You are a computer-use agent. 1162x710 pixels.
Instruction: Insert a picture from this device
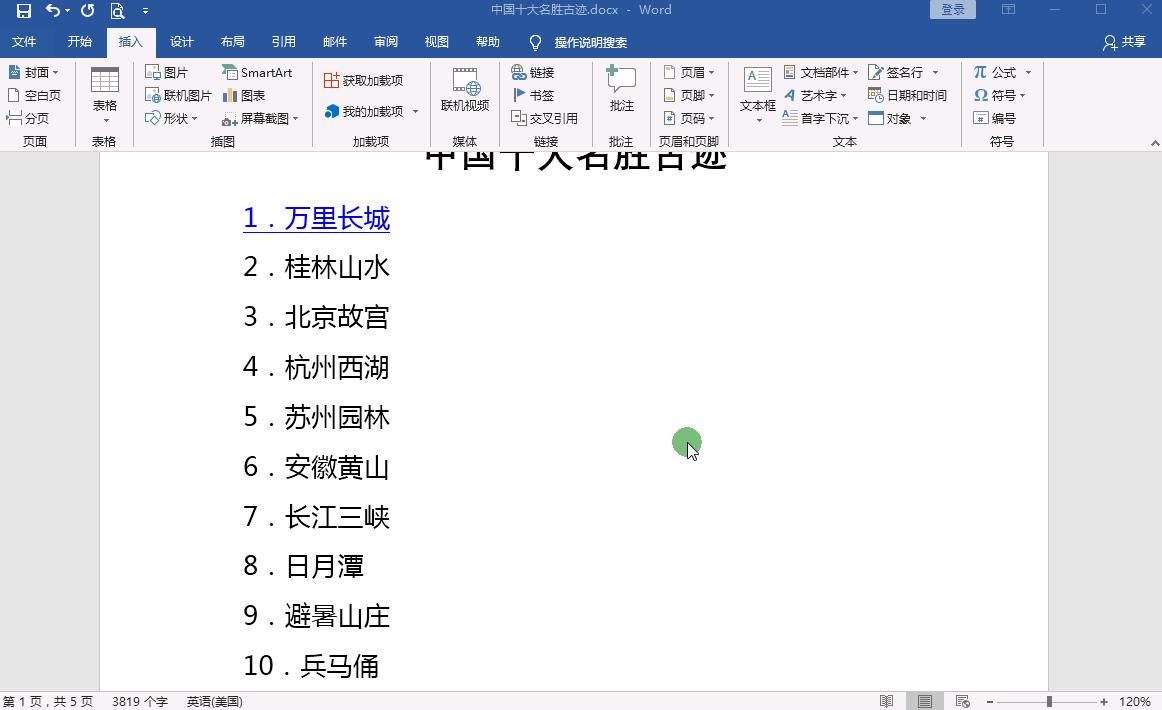pos(170,72)
